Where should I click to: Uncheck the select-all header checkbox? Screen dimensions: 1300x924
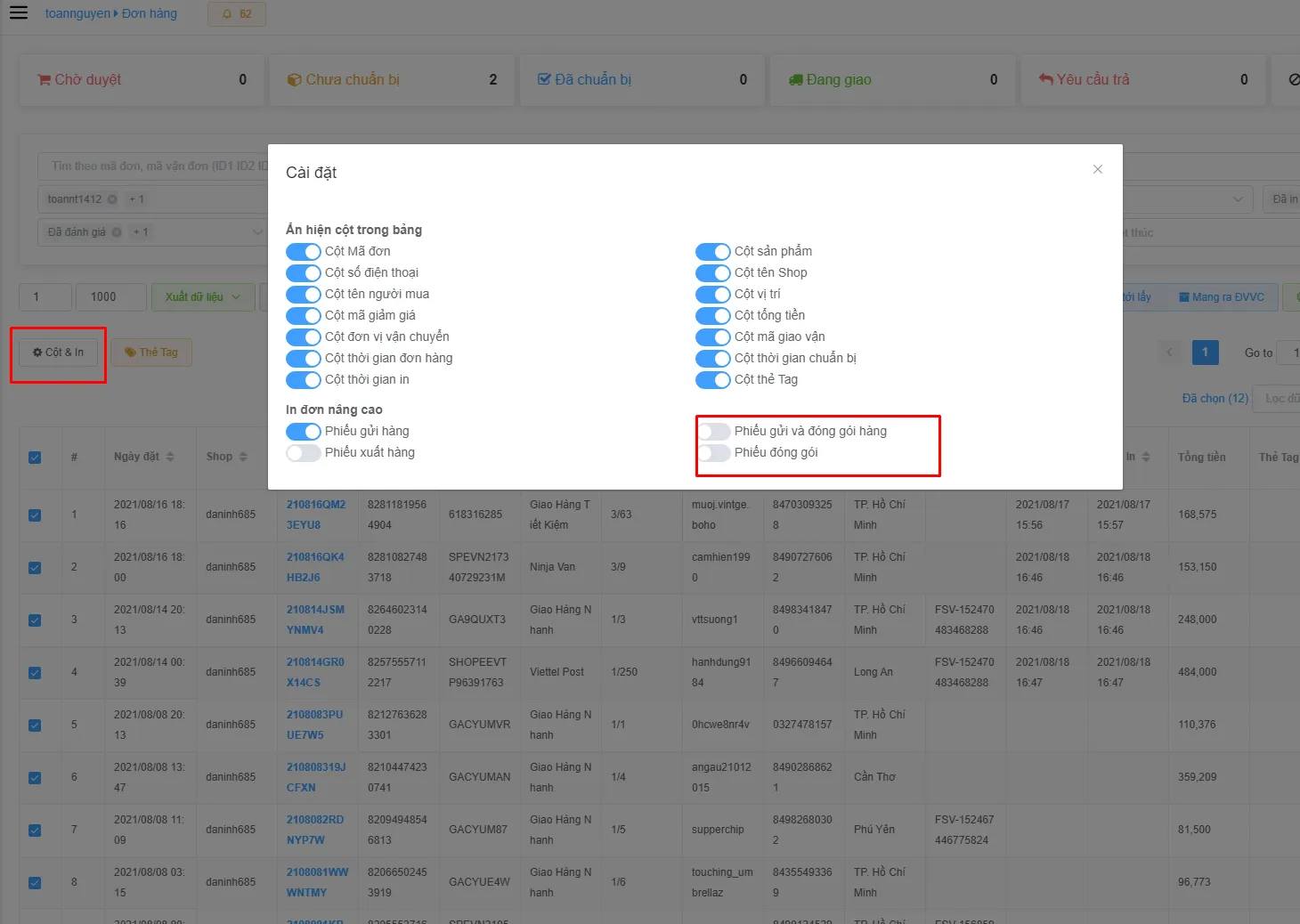click(35, 458)
